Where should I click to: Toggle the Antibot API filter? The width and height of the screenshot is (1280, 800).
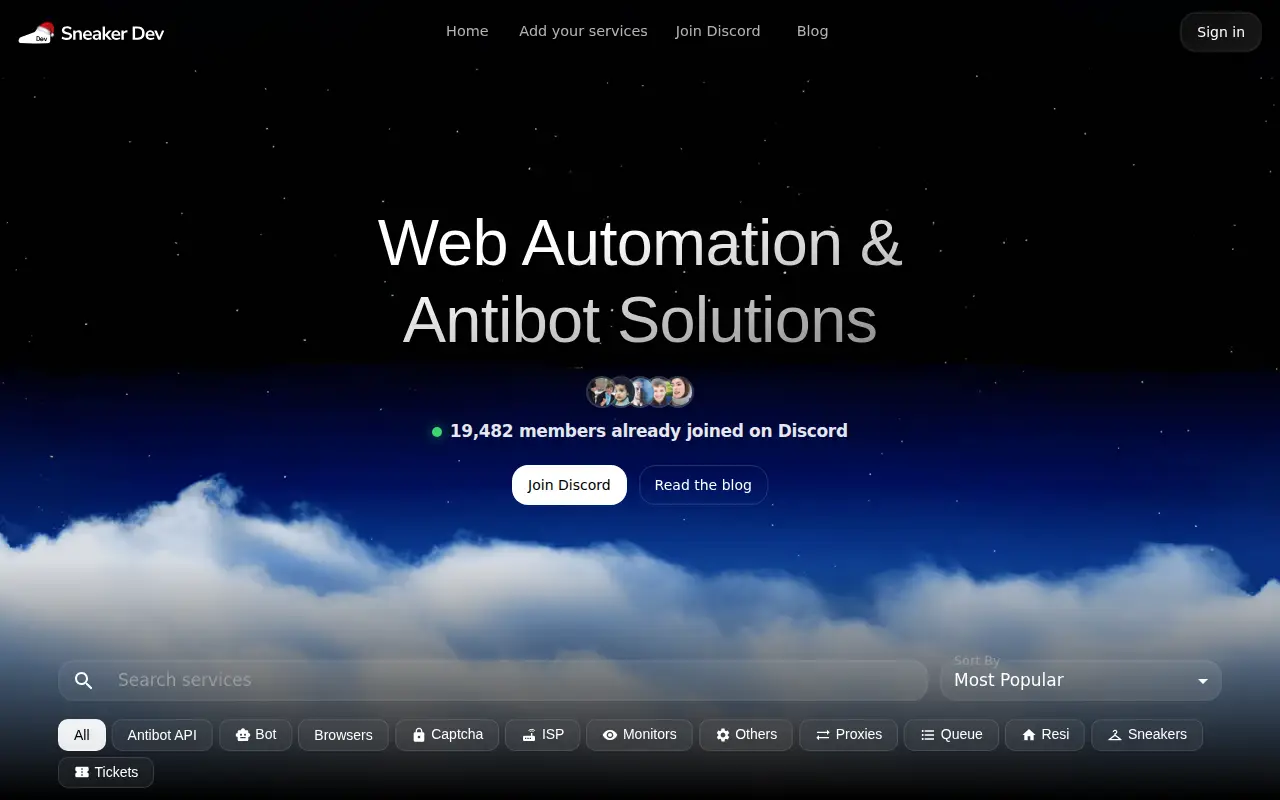coord(162,734)
